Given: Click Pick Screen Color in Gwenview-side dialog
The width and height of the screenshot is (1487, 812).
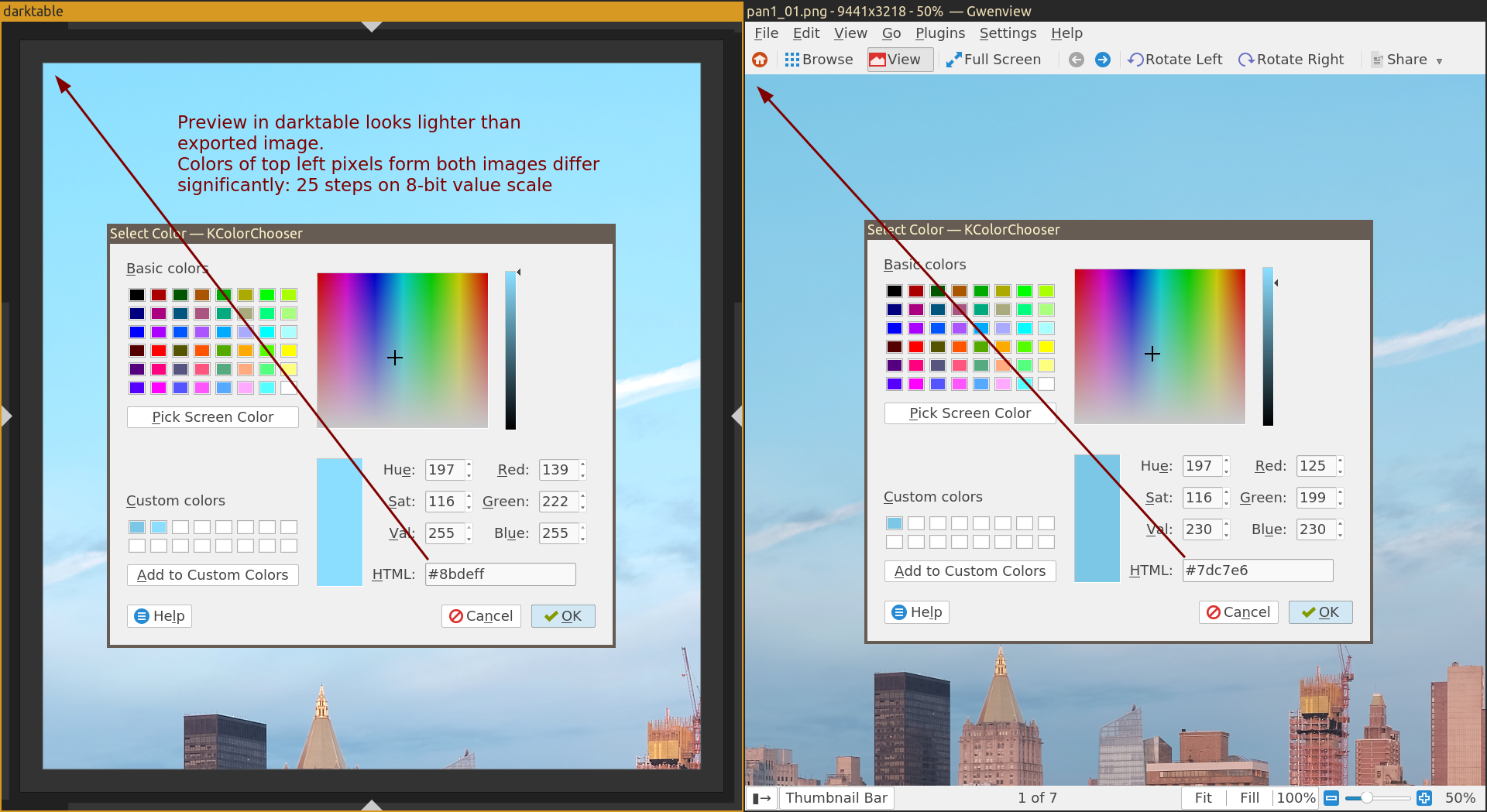Looking at the screenshot, I should click(x=970, y=413).
